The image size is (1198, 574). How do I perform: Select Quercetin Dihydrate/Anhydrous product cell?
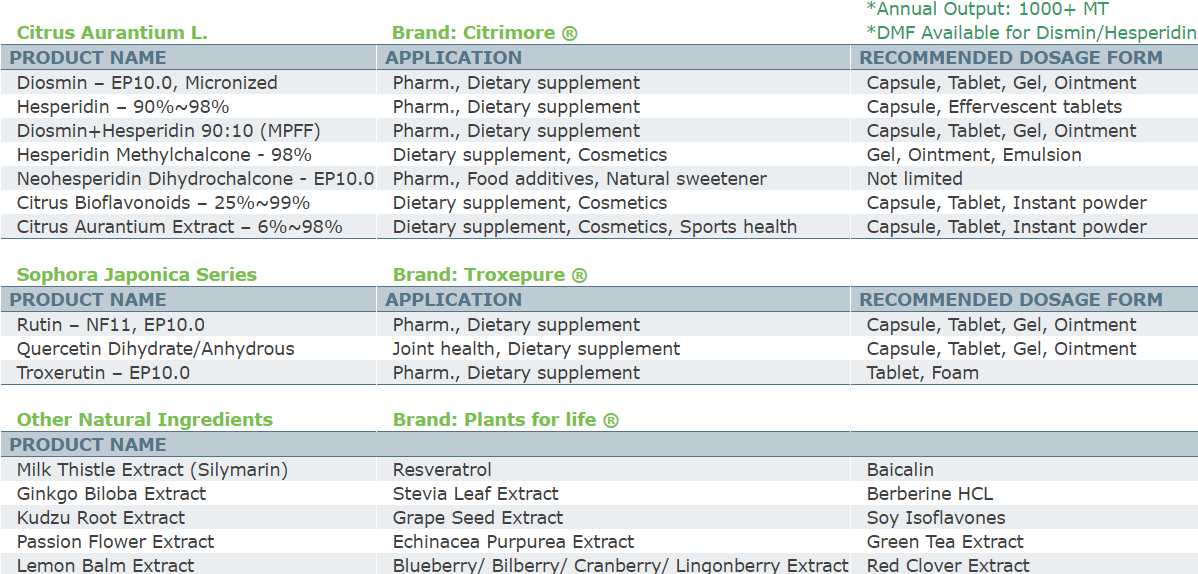tap(156, 349)
